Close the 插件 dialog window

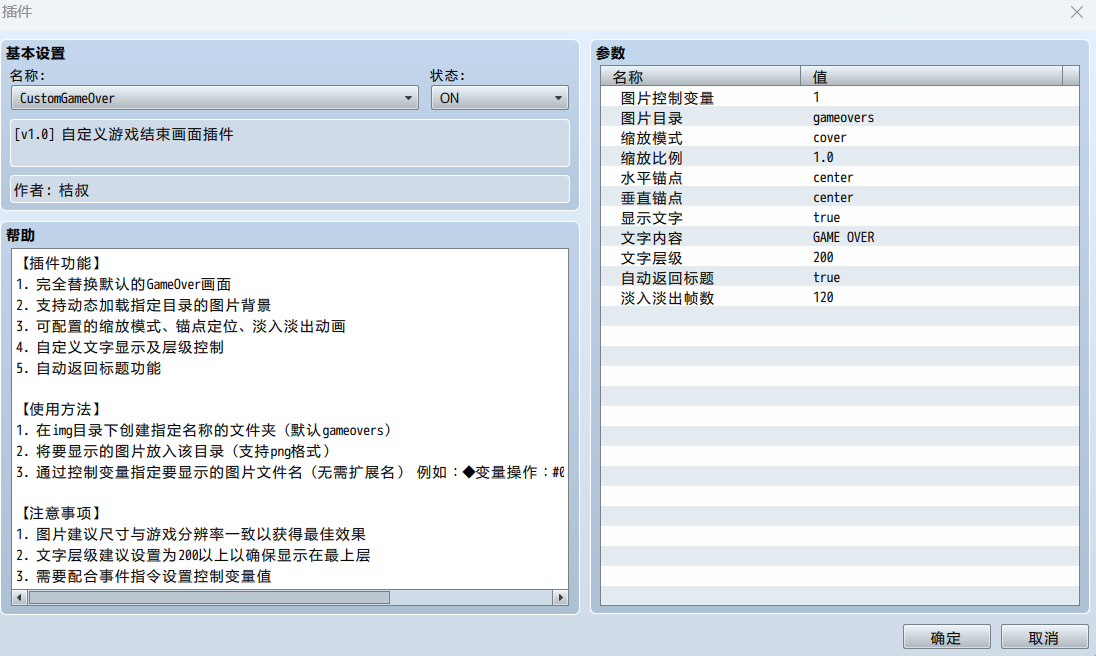tap(1076, 12)
